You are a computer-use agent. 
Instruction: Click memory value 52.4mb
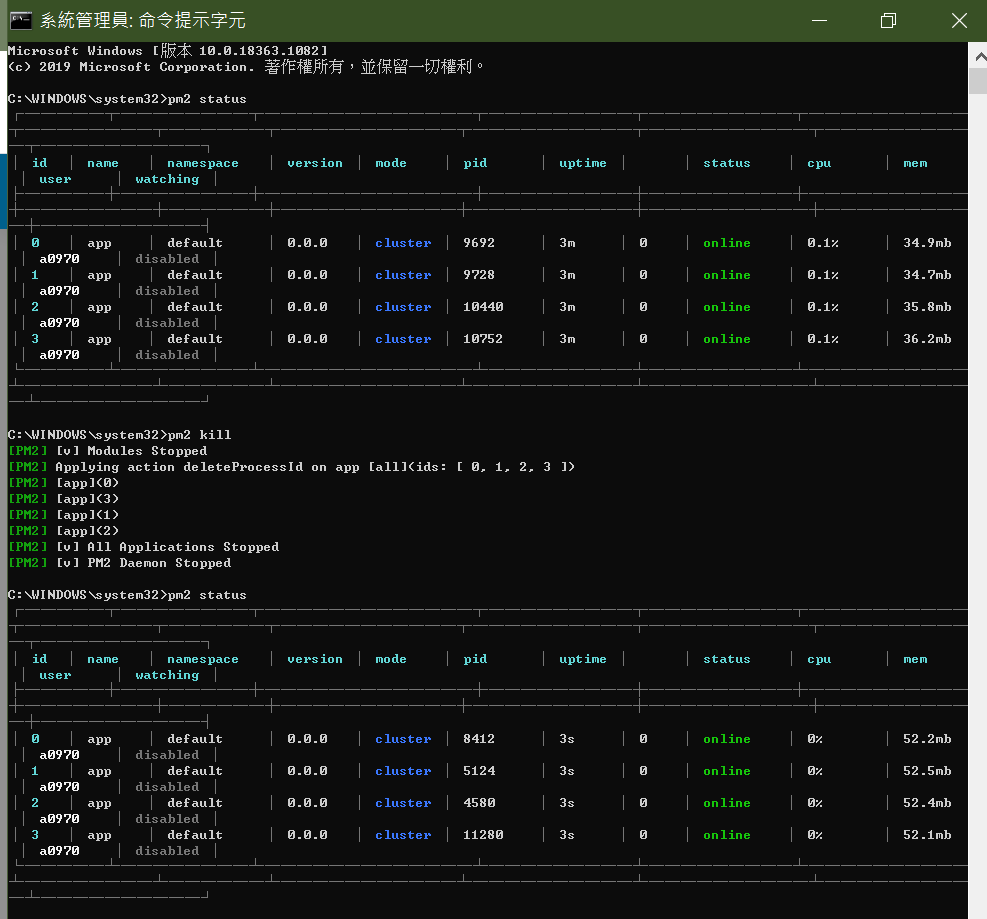pos(927,803)
